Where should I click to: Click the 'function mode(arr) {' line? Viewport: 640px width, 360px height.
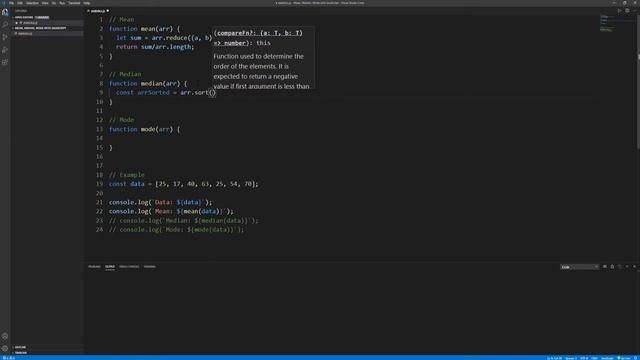144,129
